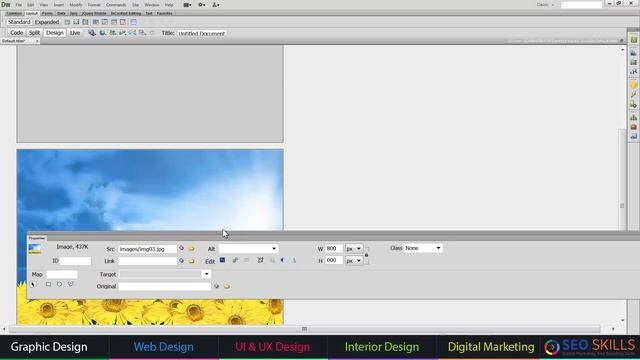Open height unit px dropdown

click(353, 260)
